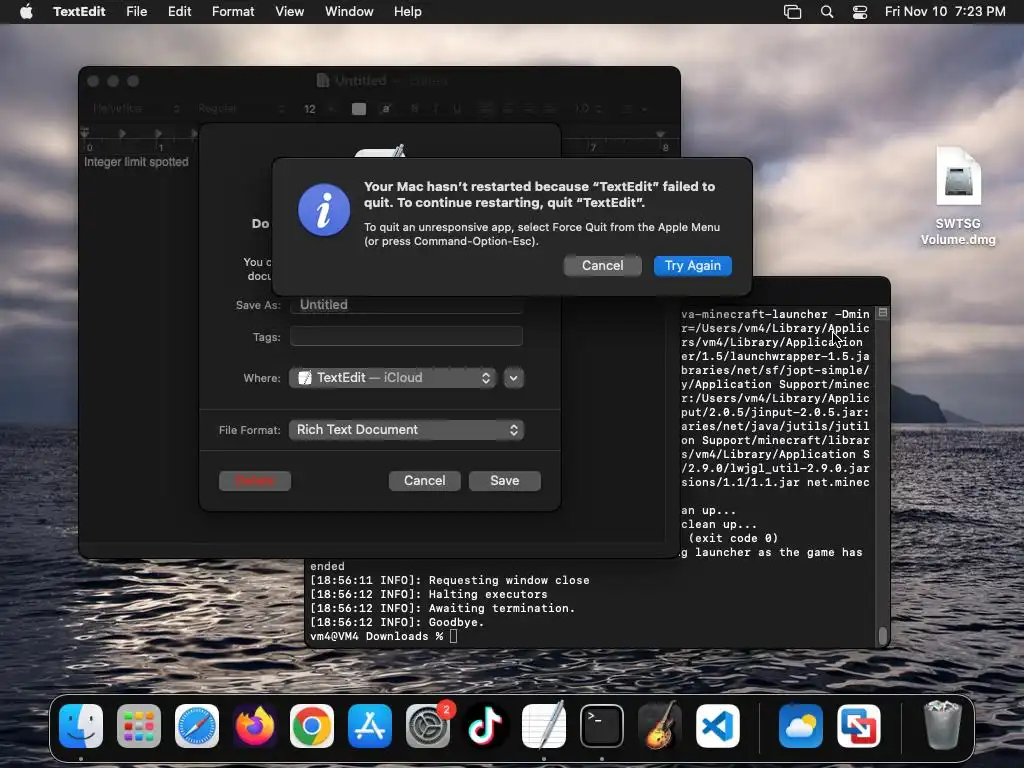Open the View menu
Image resolution: width=1024 pixels, height=768 pixels.
289,11
